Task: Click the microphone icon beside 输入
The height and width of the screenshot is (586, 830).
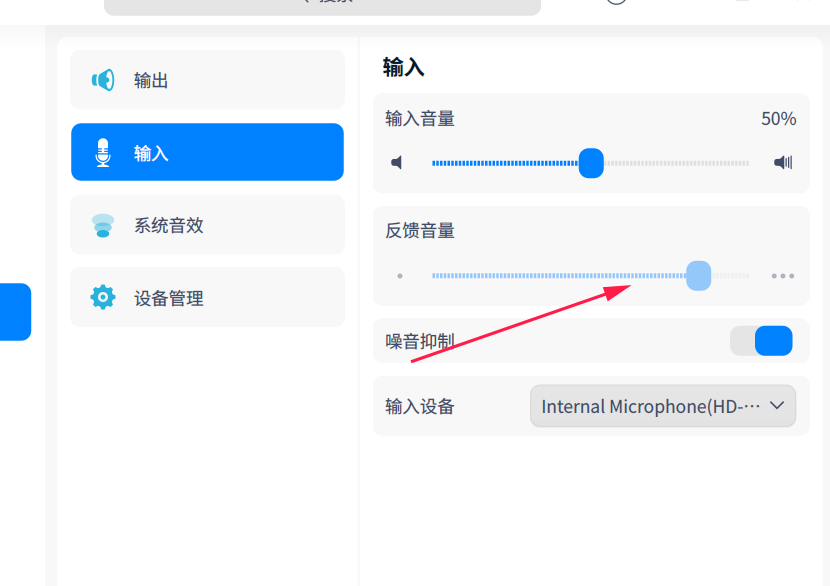Action: [x=103, y=153]
